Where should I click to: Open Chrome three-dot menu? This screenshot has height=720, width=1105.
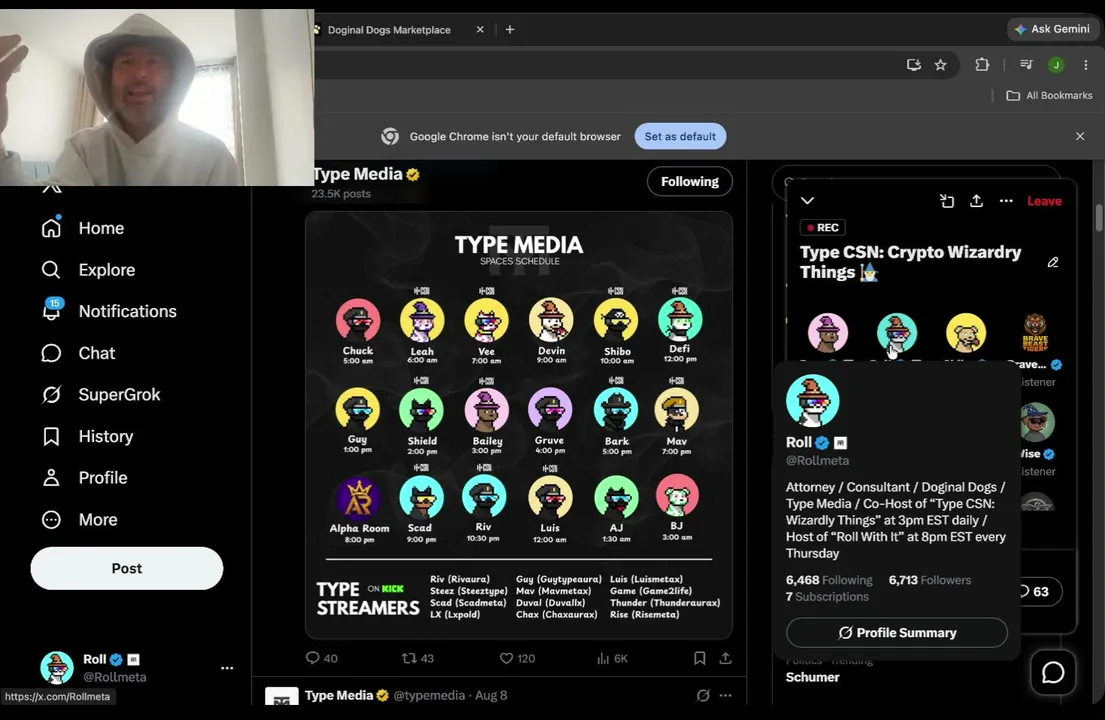pos(1086,65)
